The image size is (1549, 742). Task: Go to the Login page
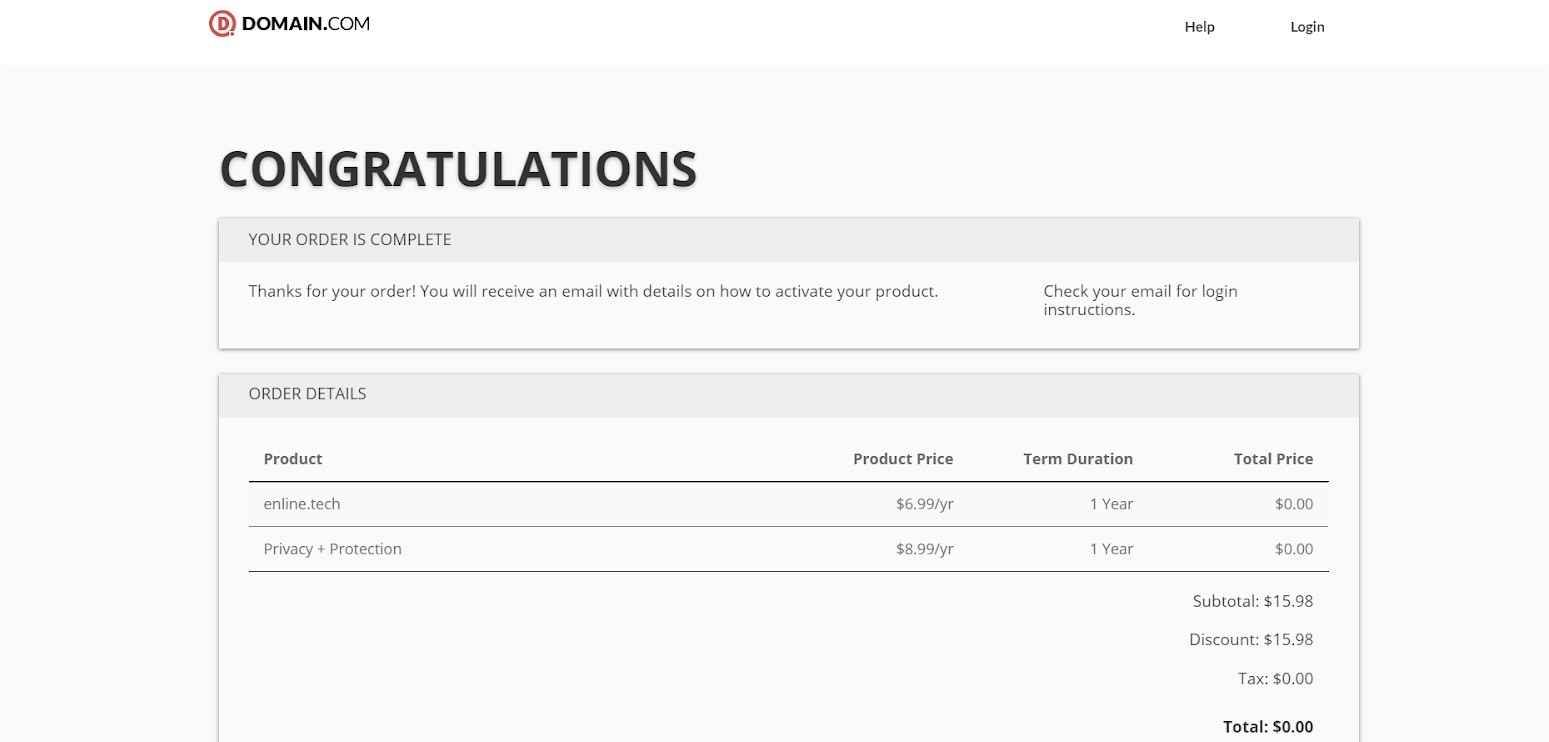pyautogui.click(x=1307, y=27)
